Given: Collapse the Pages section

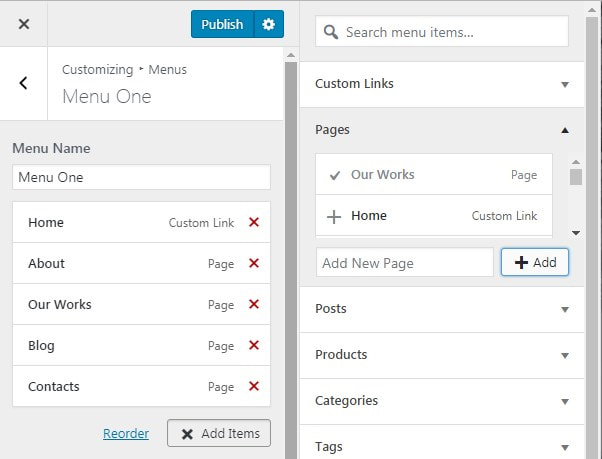Looking at the screenshot, I should [x=442, y=130].
